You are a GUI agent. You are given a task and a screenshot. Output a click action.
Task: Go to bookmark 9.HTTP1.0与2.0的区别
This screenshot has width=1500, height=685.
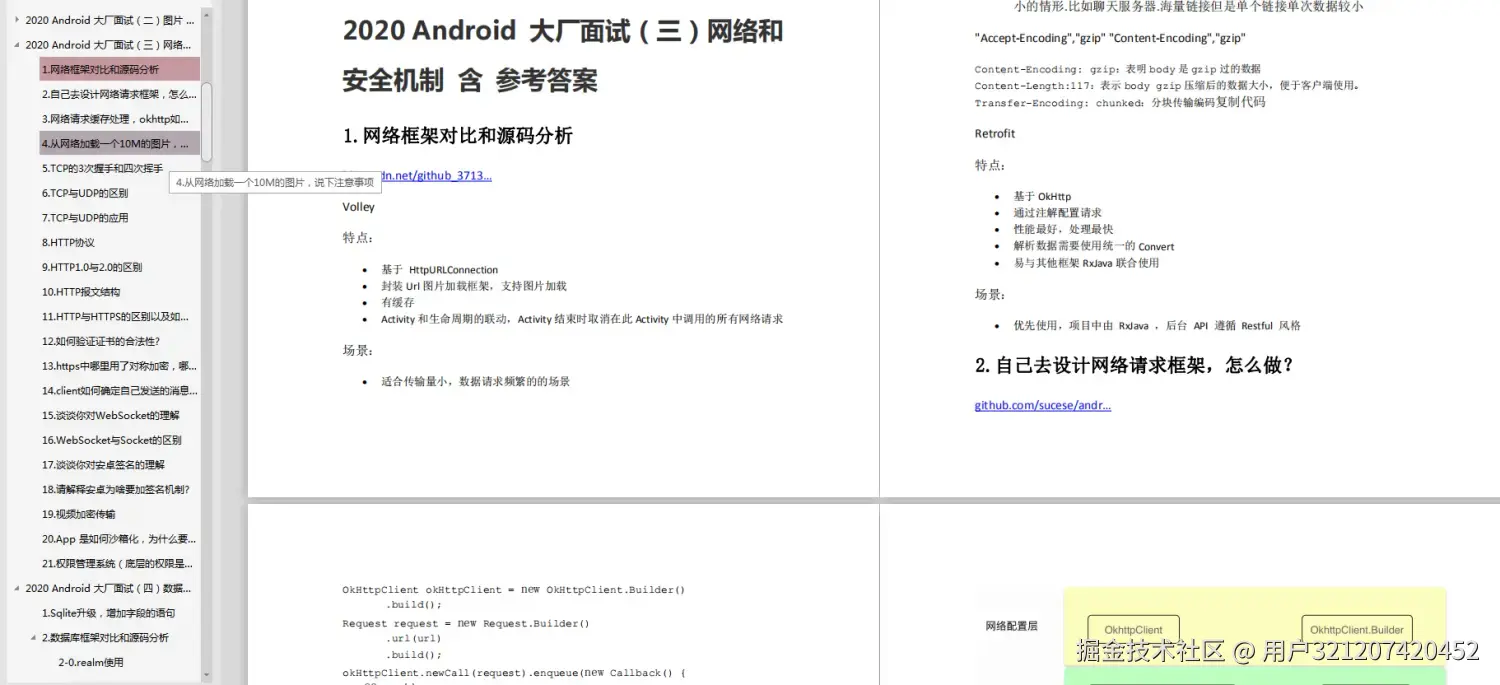tap(92, 267)
